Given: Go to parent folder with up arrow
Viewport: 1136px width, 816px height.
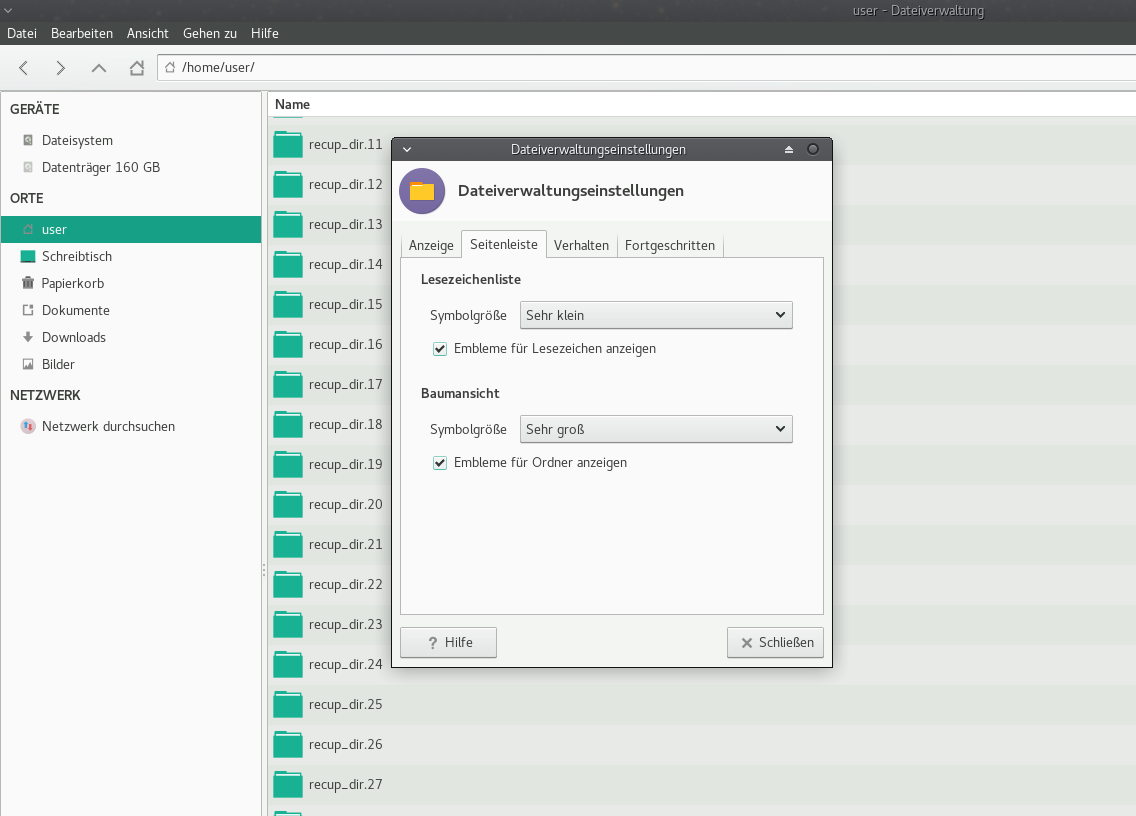Looking at the screenshot, I should (98, 68).
